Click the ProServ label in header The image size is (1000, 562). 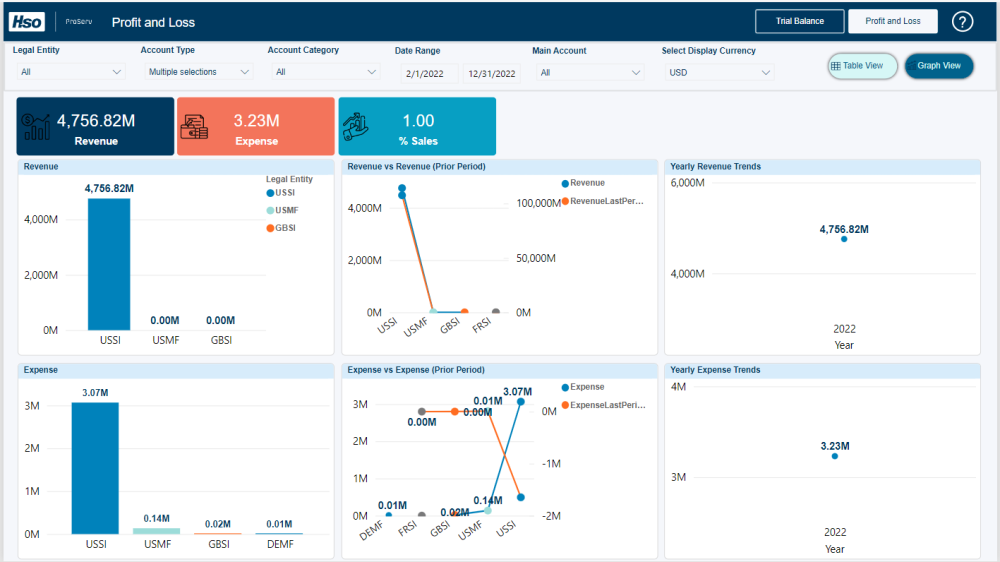pyautogui.click(x=79, y=22)
